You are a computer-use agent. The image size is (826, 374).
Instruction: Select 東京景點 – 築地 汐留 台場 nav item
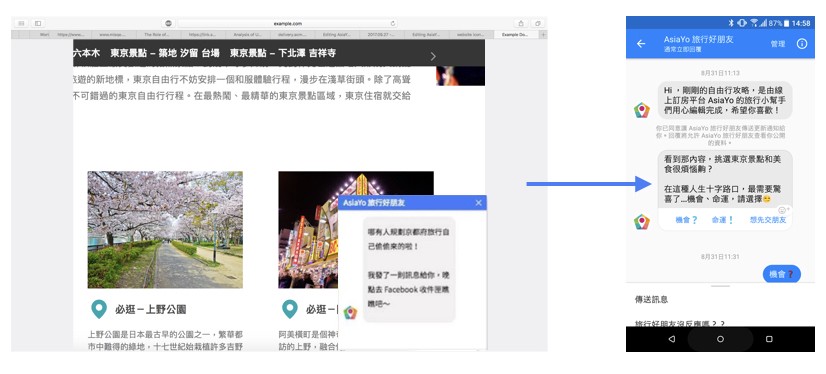pos(165,53)
